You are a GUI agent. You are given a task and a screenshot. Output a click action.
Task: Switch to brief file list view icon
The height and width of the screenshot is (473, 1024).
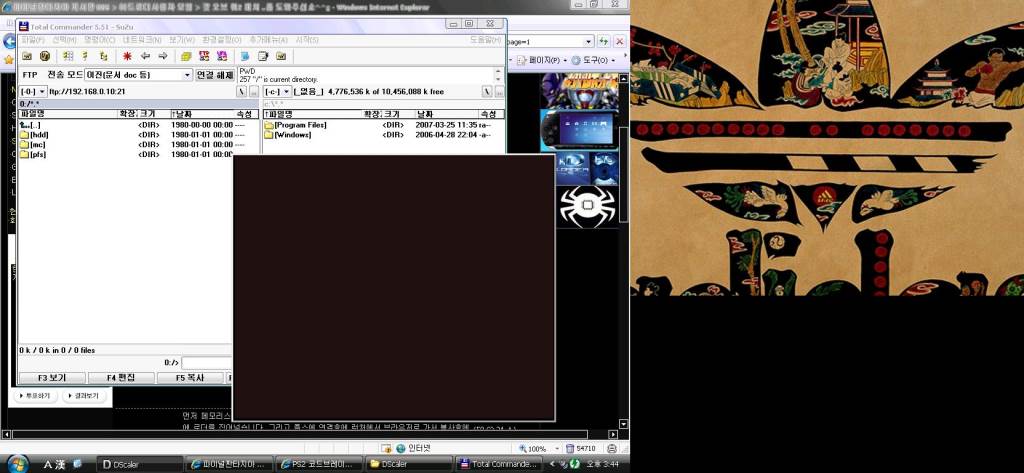pyautogui.click(x=67, y=56)
